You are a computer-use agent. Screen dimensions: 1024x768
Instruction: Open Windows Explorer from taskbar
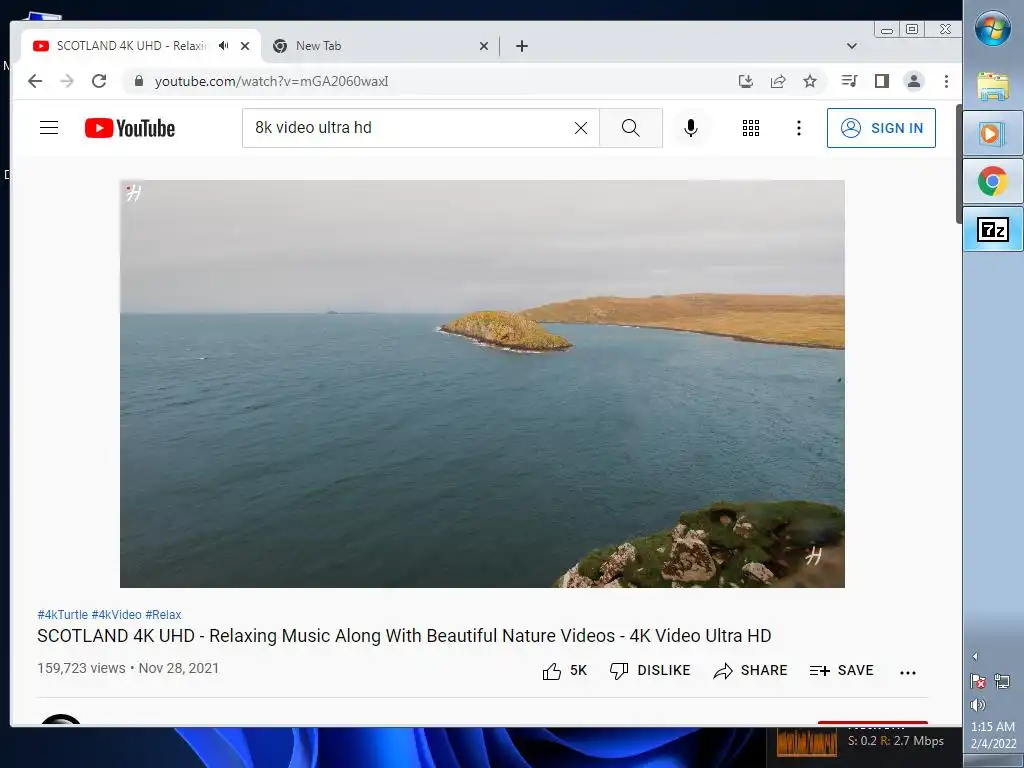993,87
